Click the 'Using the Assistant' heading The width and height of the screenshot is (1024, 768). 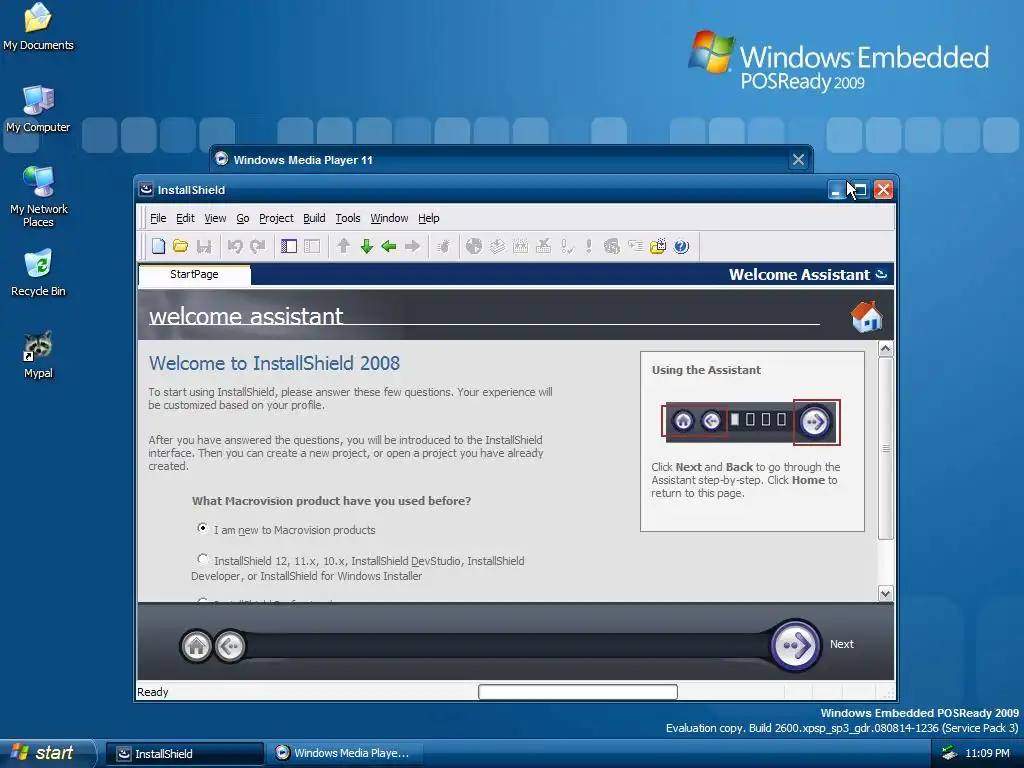tap(706, 370)
